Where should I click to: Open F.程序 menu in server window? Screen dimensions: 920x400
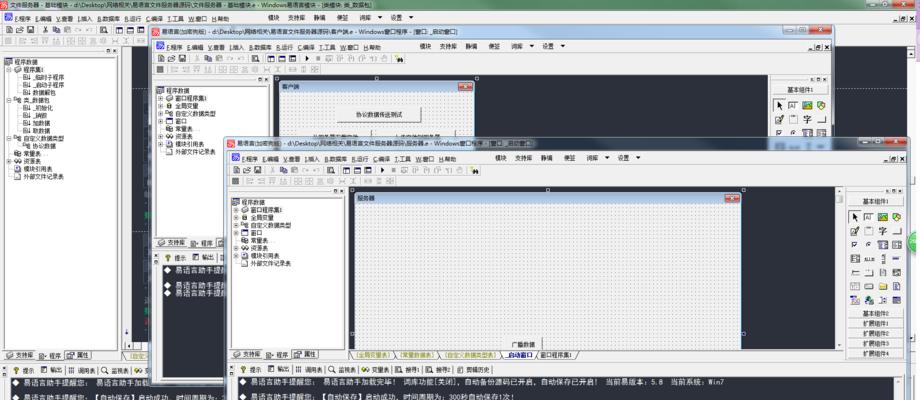pos(251,159)
